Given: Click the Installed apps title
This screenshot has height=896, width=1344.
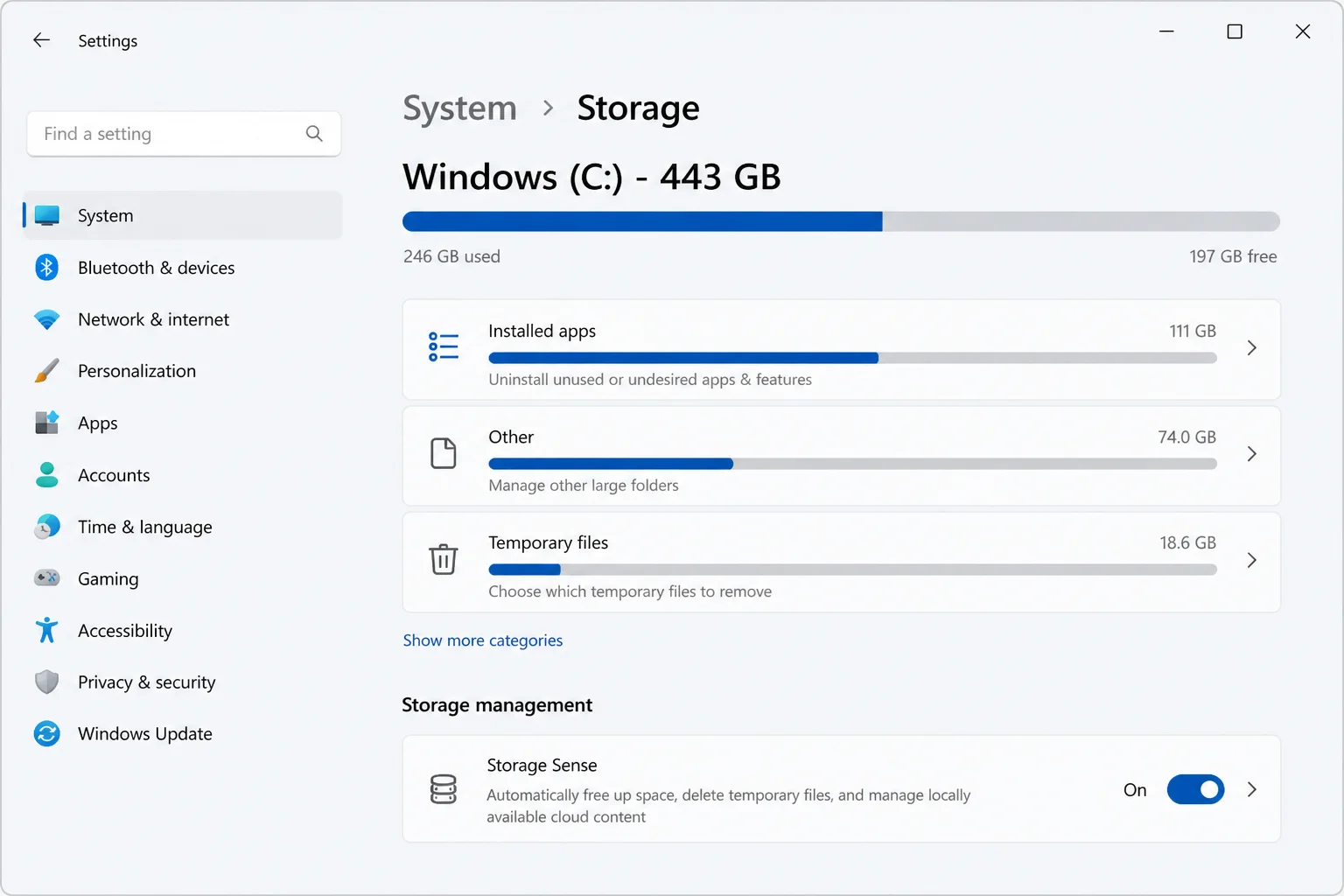Looking at the screenshot, I should click(542, 331).
